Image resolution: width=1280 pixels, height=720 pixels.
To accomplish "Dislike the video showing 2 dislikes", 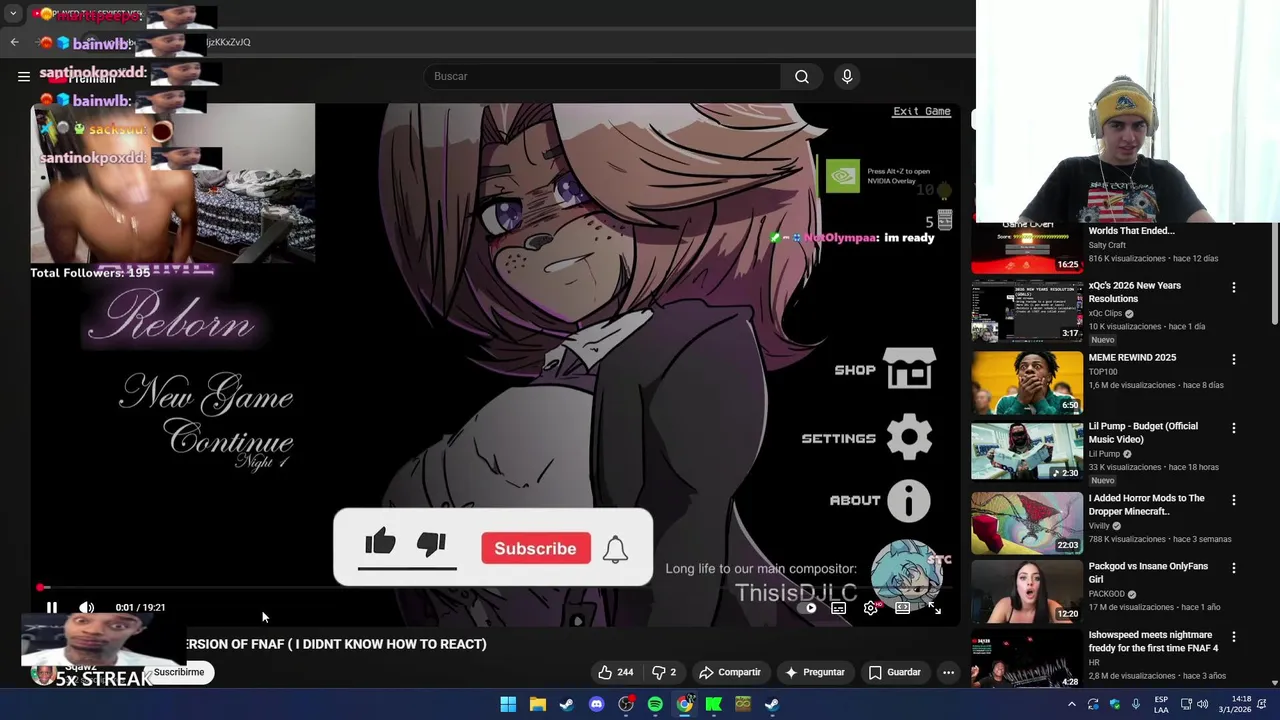I will (x=664, y=672).
